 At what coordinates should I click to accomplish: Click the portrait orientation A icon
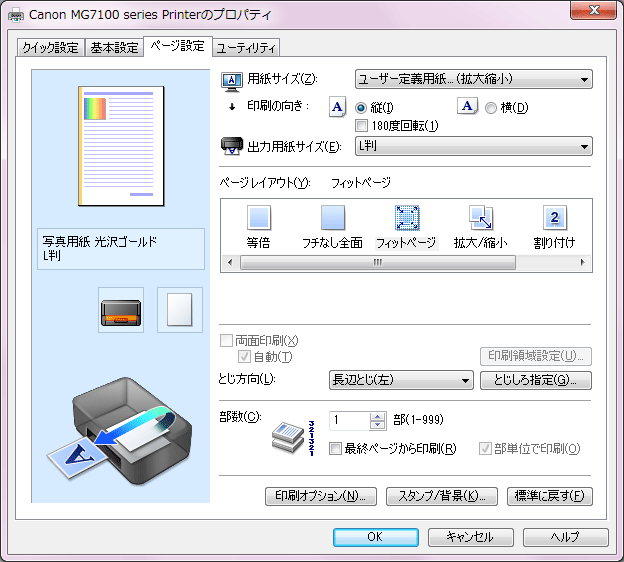coord(337,107)
